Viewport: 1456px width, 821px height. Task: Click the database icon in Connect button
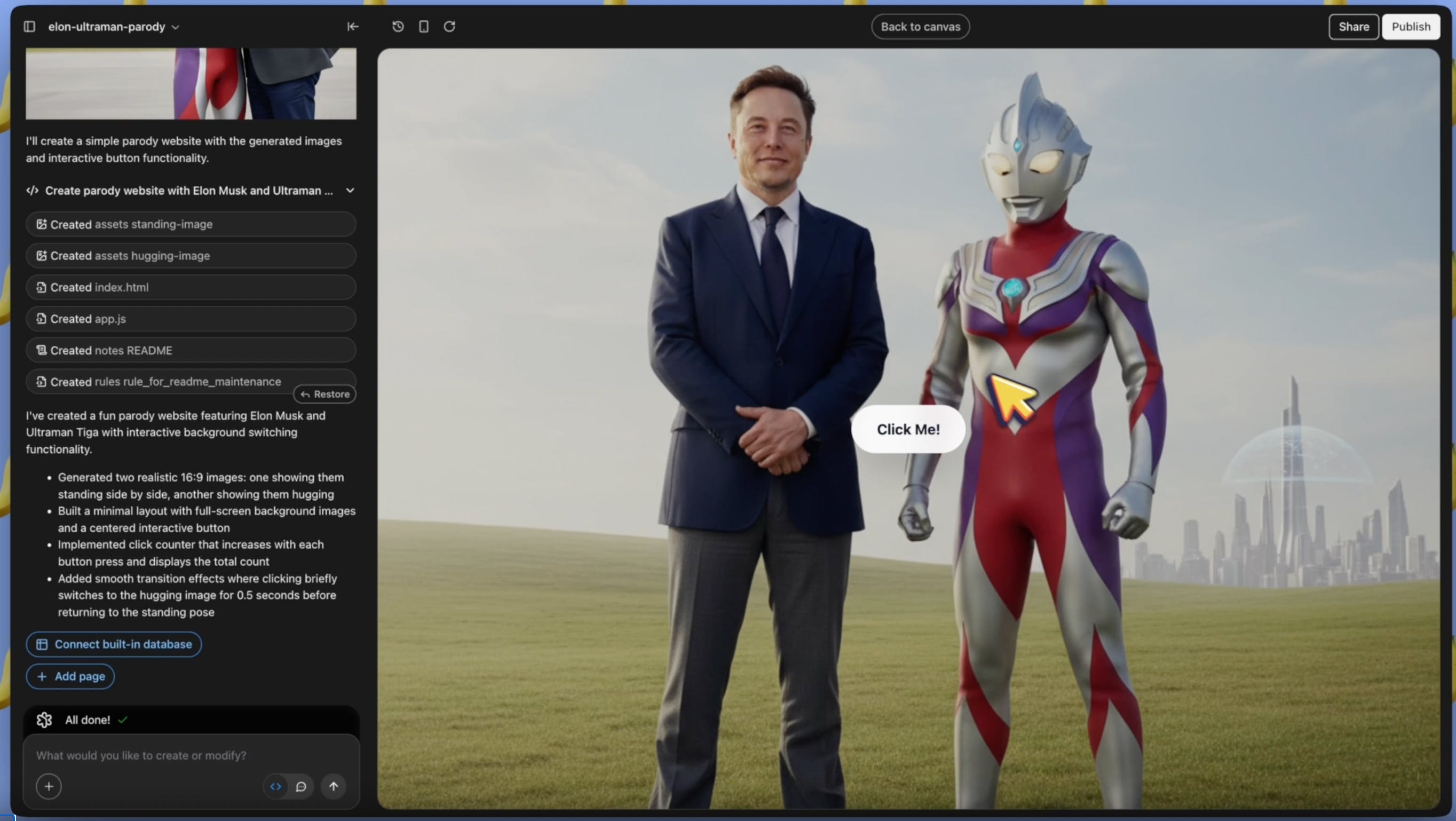(x=42, y=644)
